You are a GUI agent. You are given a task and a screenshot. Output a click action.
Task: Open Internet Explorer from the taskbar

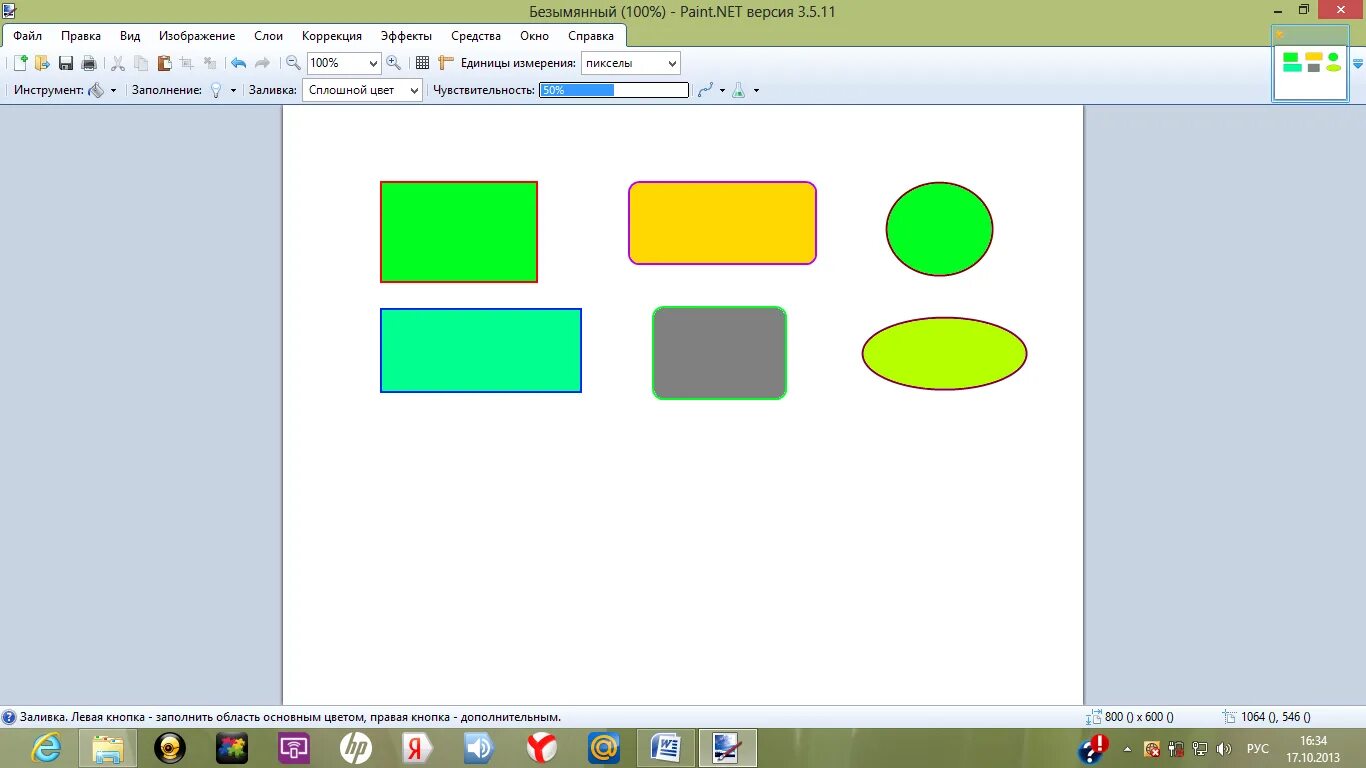pyautogui.click(x=46, y=748)
